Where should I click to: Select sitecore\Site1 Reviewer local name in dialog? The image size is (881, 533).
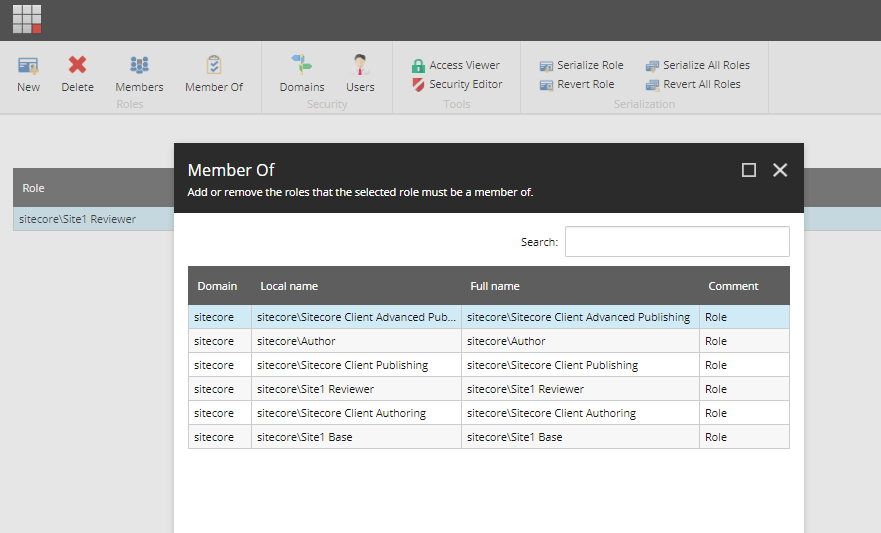tap(356, 389)
